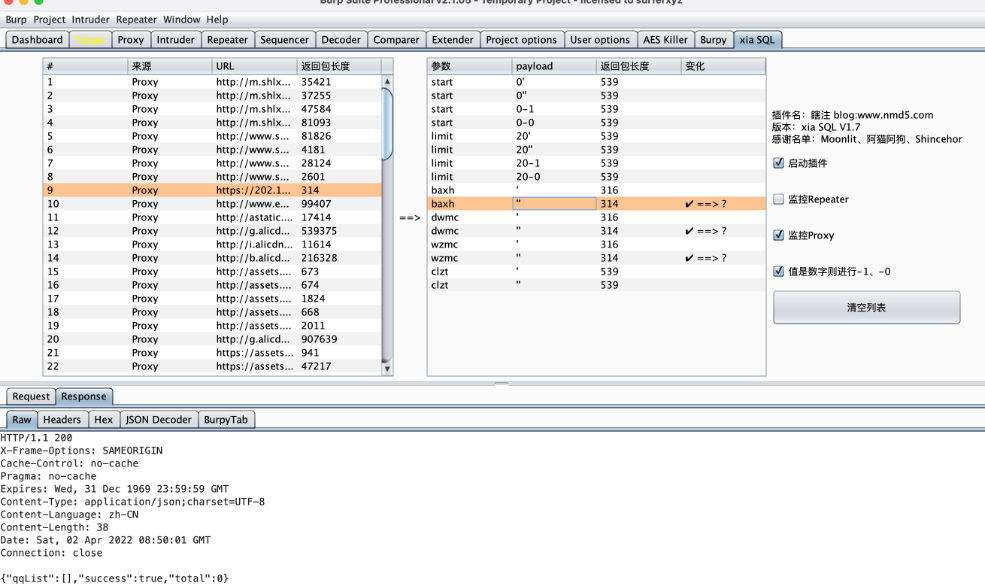Switch to the AES Killer tab
Screen dimensions: 985x584
coord(665,40)
